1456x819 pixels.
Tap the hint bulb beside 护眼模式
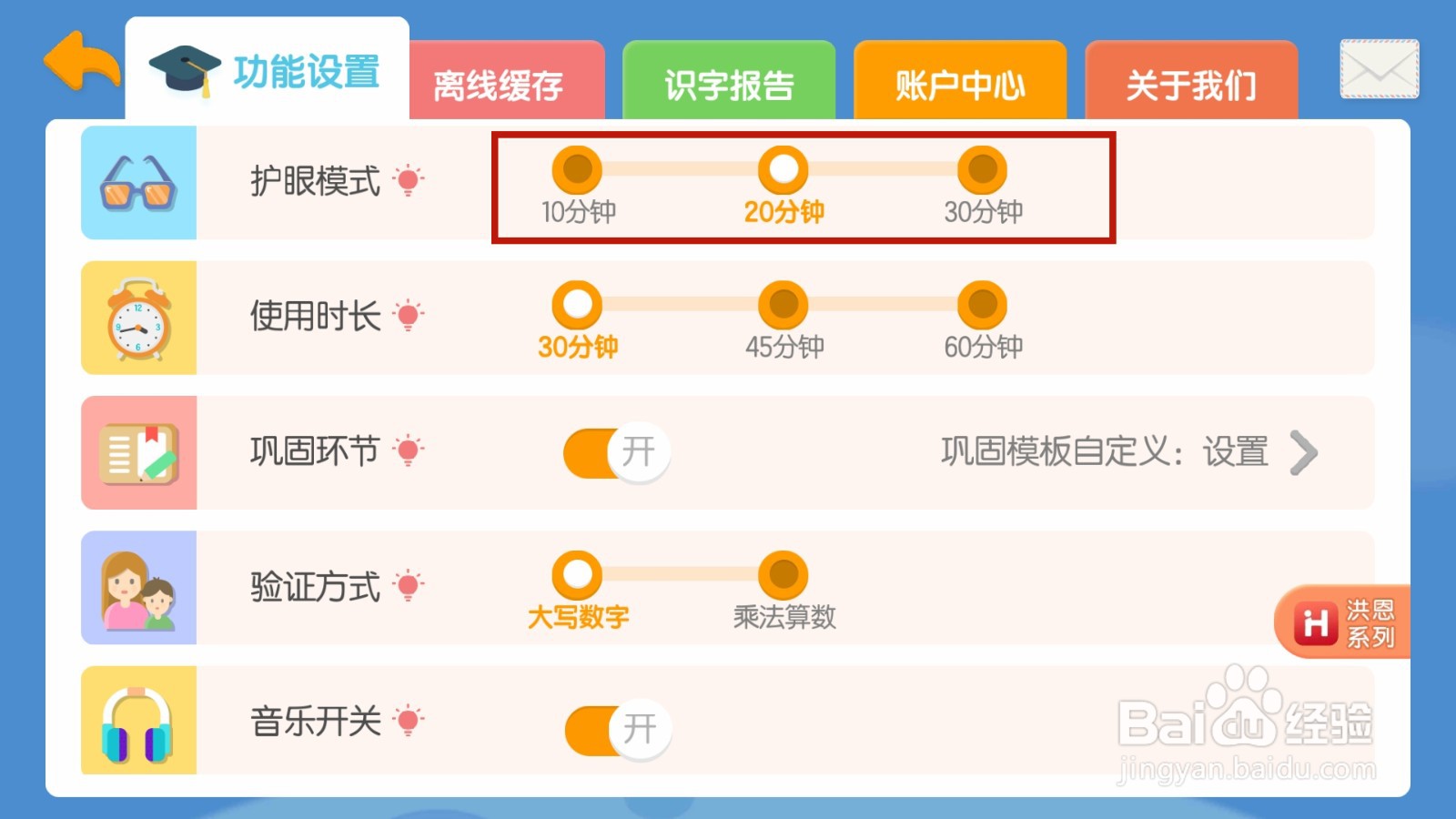[409, 180]
